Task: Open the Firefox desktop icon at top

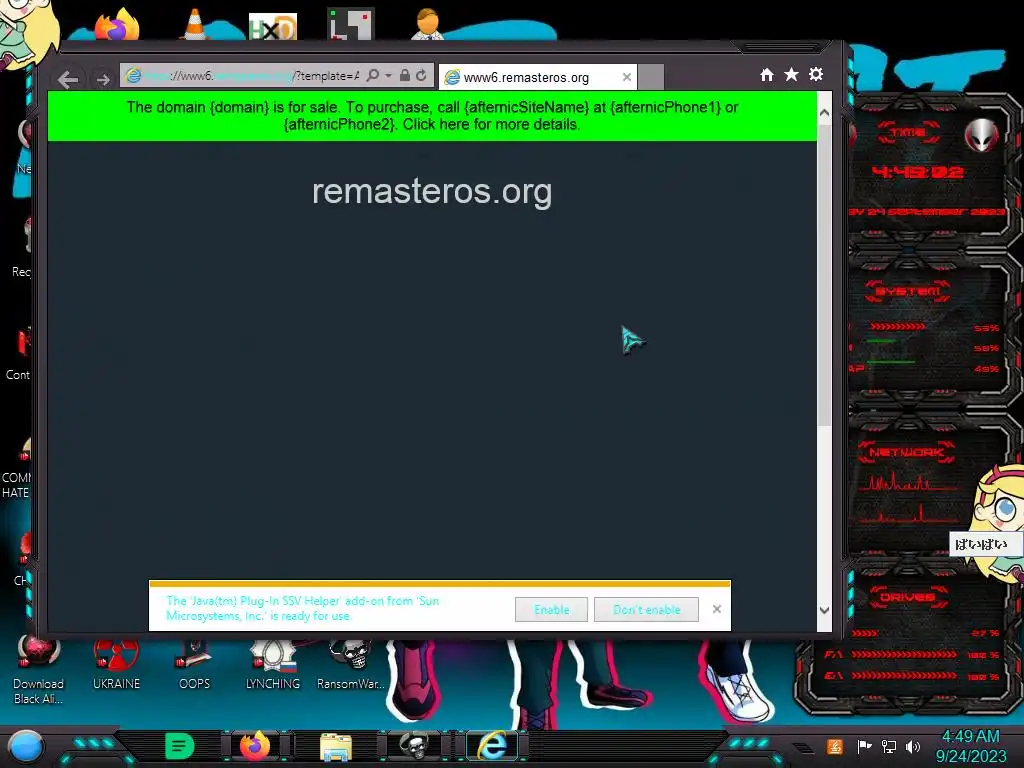Action: 117,25
